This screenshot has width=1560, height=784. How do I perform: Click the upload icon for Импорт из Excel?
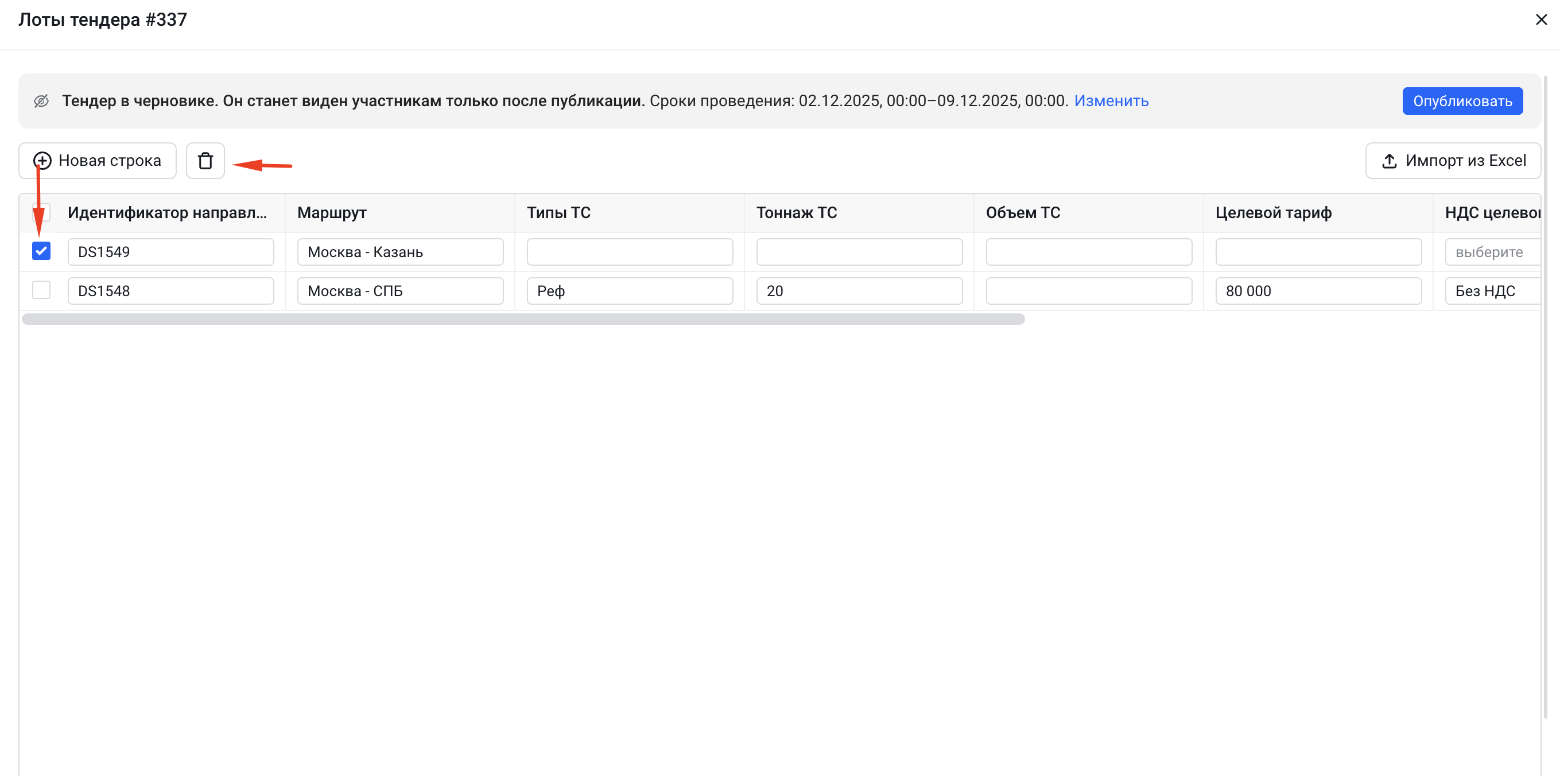pos(1389,161)
